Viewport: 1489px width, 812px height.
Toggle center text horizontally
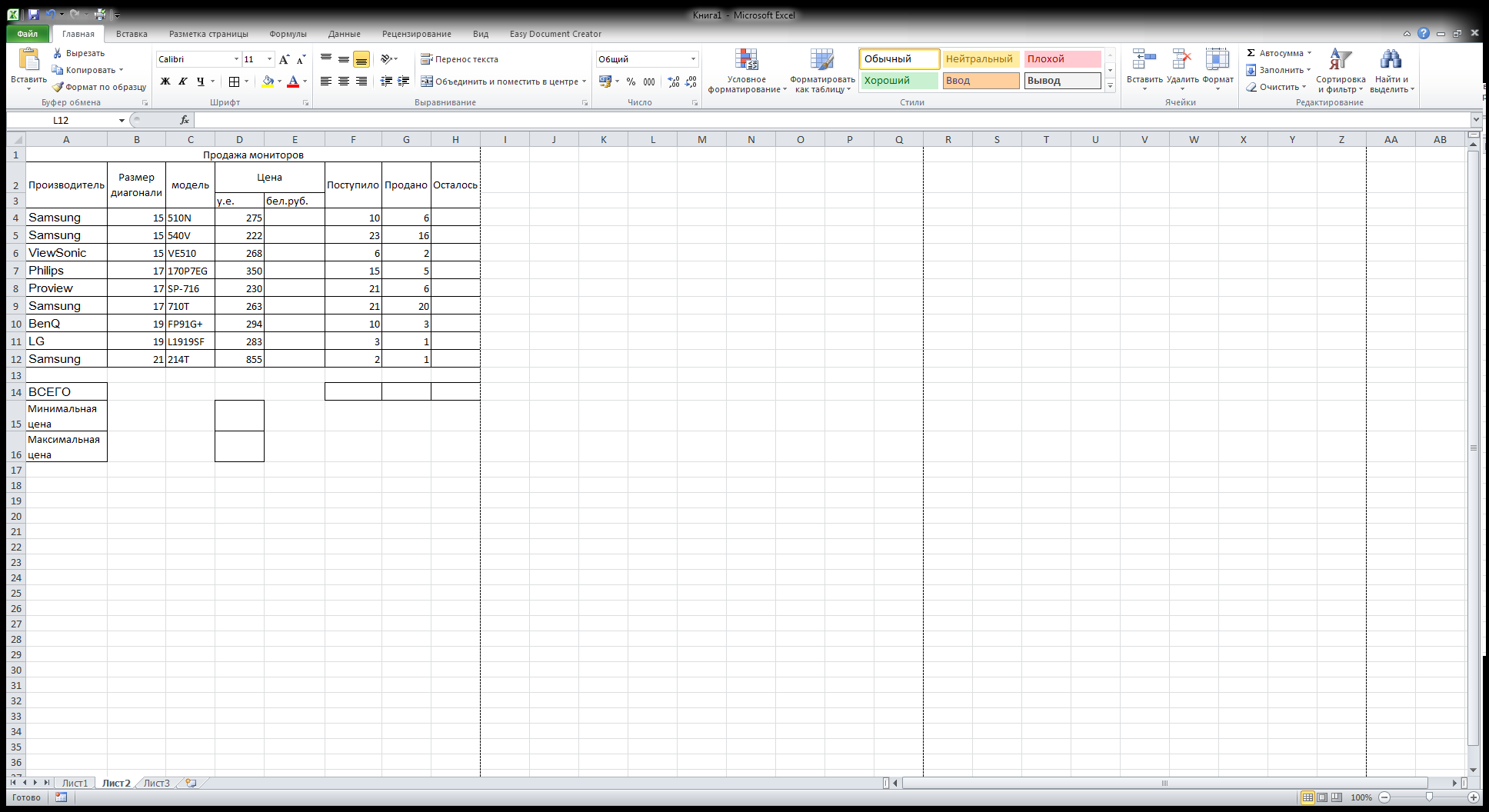(x=344, y=82)
